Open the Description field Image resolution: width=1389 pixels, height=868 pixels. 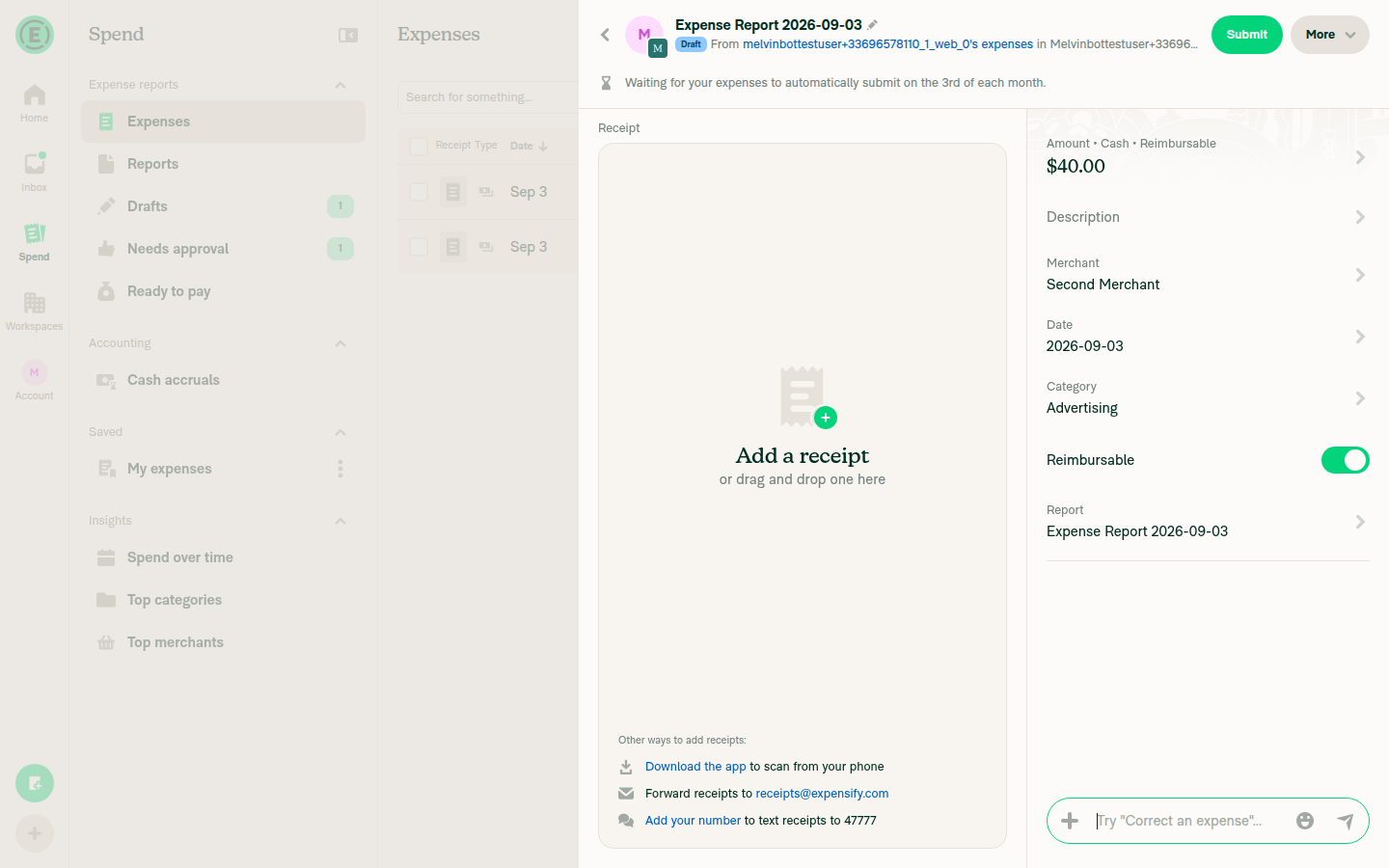pyautogui.click(x=1208, y=217)
